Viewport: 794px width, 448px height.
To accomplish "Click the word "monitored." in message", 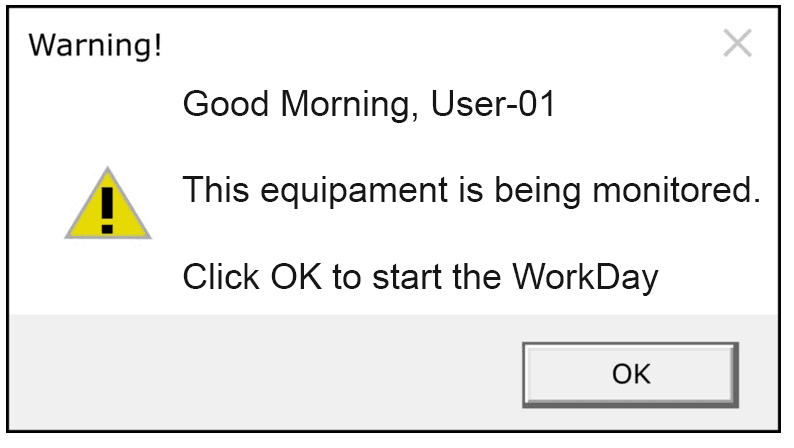I will coord(677,190).
